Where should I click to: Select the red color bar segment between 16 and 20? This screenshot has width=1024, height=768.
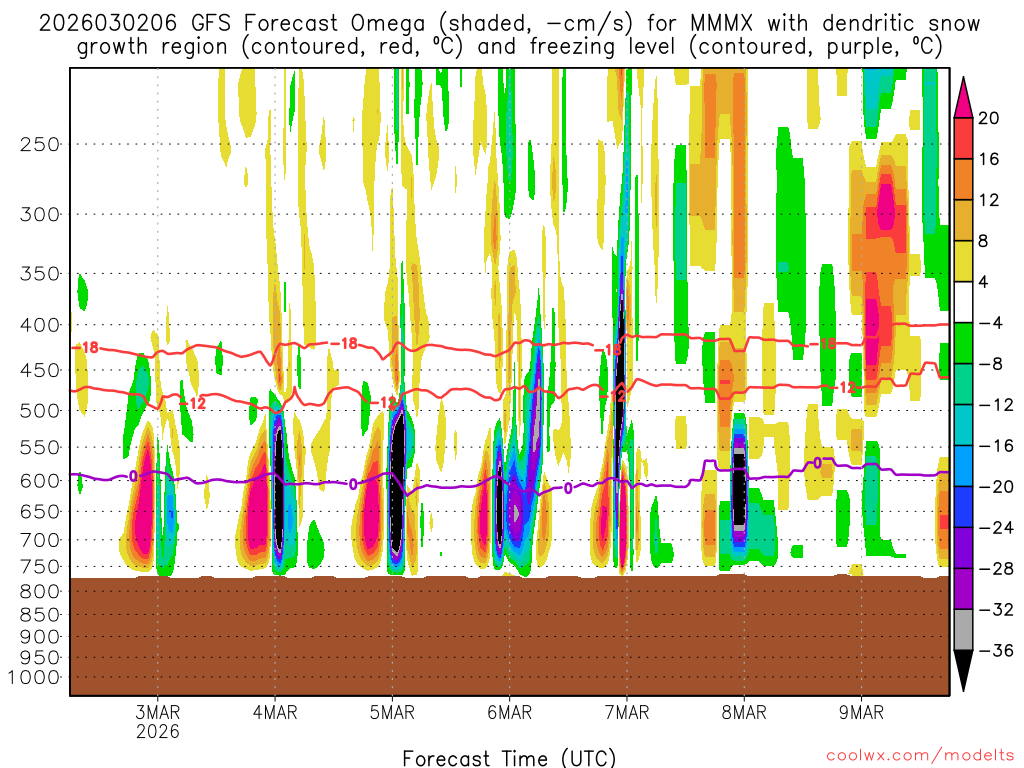(965, 138)
